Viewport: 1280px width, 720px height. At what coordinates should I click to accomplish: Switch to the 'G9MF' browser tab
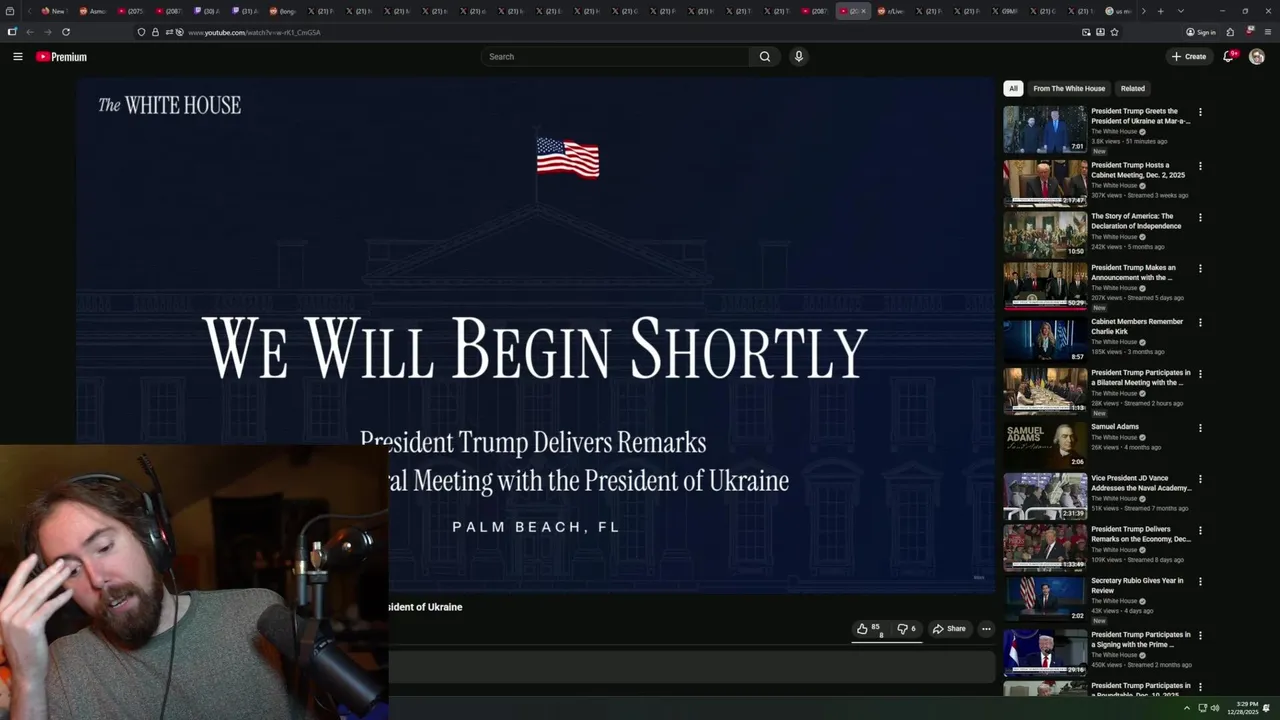point(1007,11)
